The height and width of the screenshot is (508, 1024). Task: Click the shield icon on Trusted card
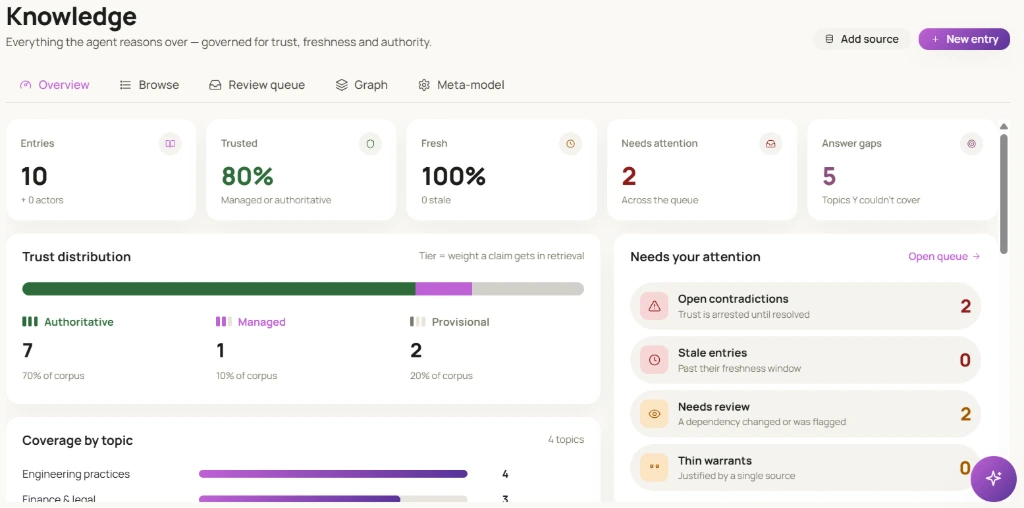(370, 144)
